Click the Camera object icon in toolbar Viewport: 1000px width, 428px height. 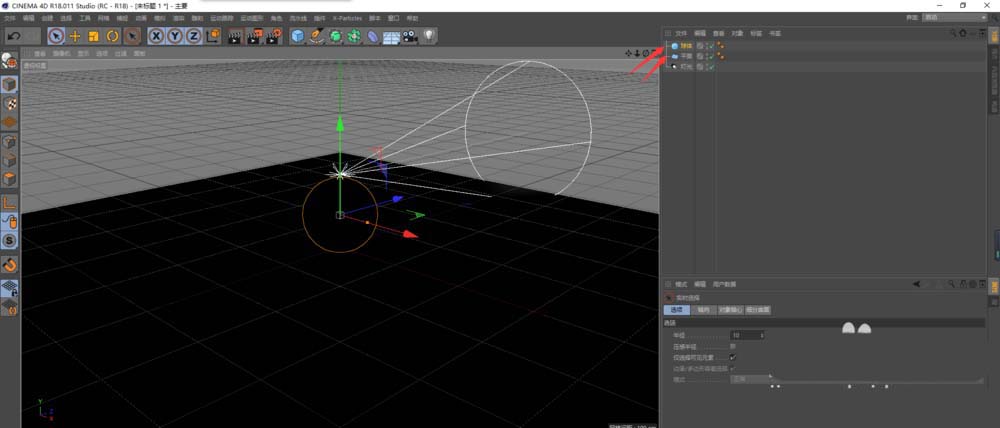tap(410, 36)
